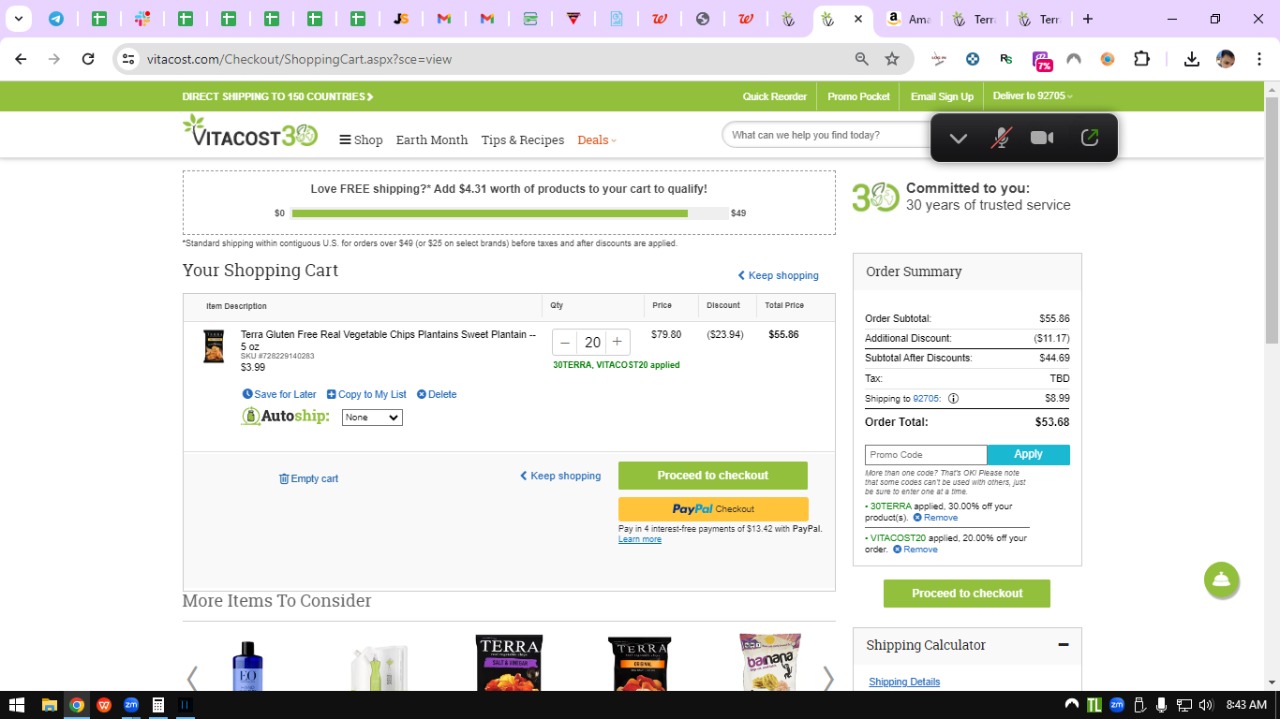Image resolution: width=1280 pixels, height=719 pixels.
Task: Click the shipping info icon
Action: coord(953,398)
